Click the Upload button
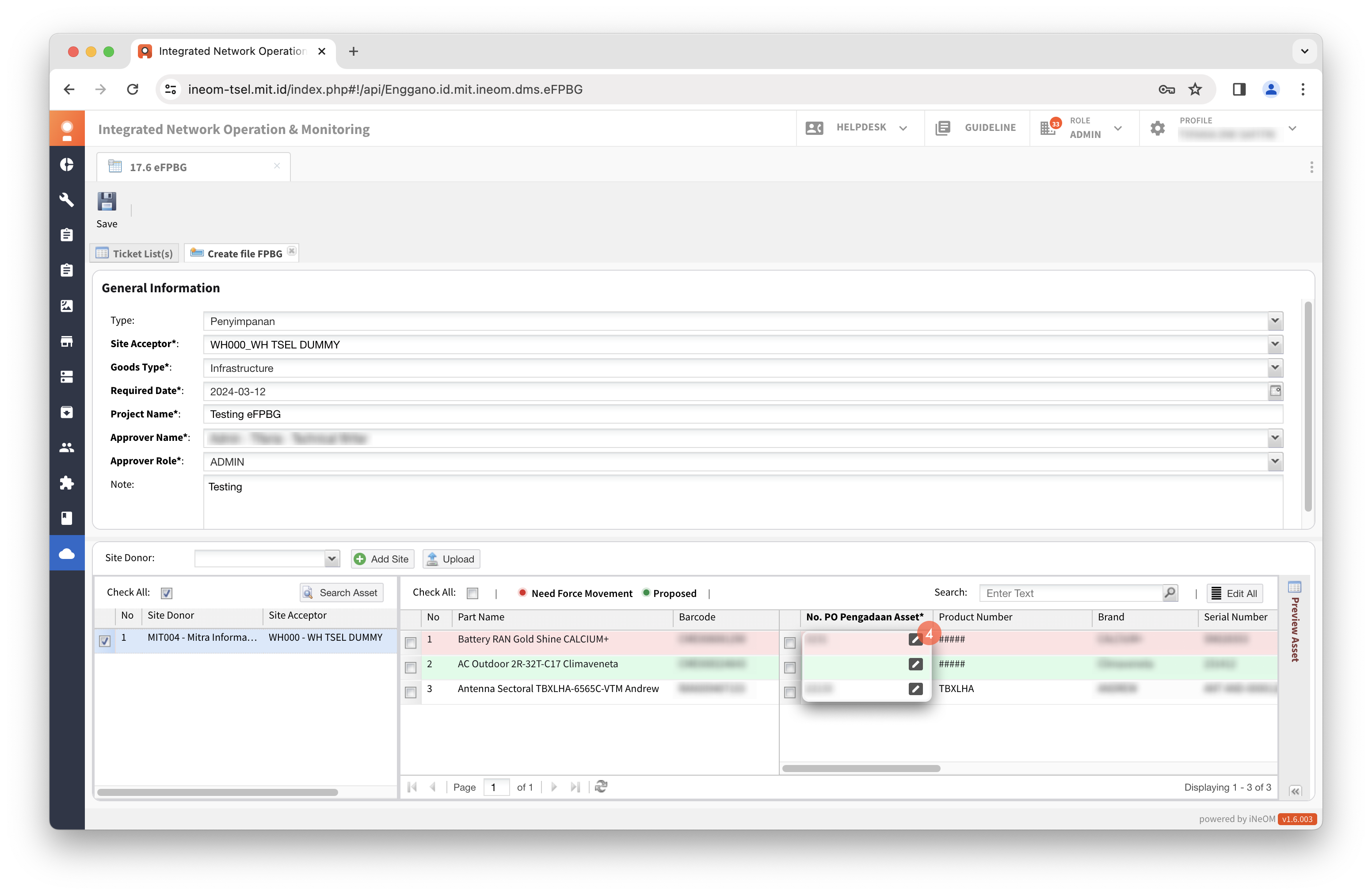 [x=451, y=559]
